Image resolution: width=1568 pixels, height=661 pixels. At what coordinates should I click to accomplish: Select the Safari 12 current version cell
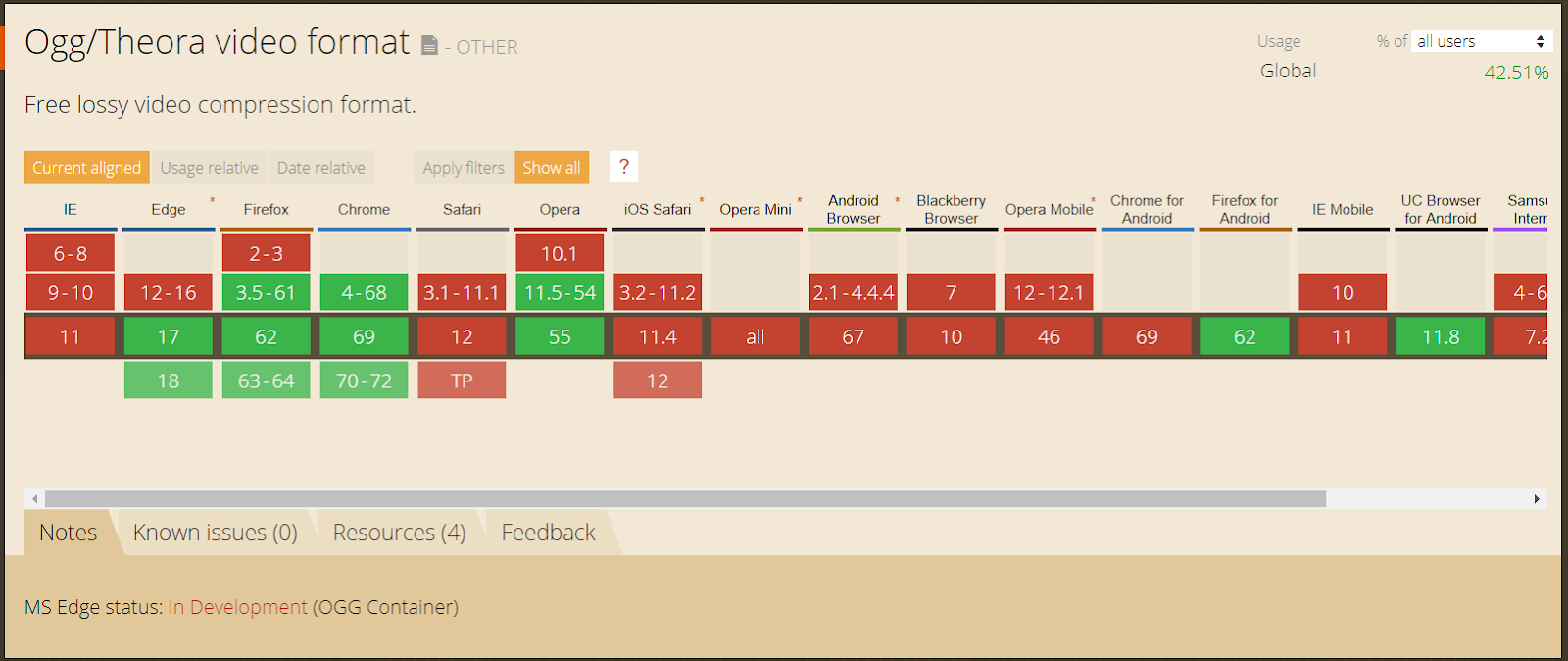462,336
